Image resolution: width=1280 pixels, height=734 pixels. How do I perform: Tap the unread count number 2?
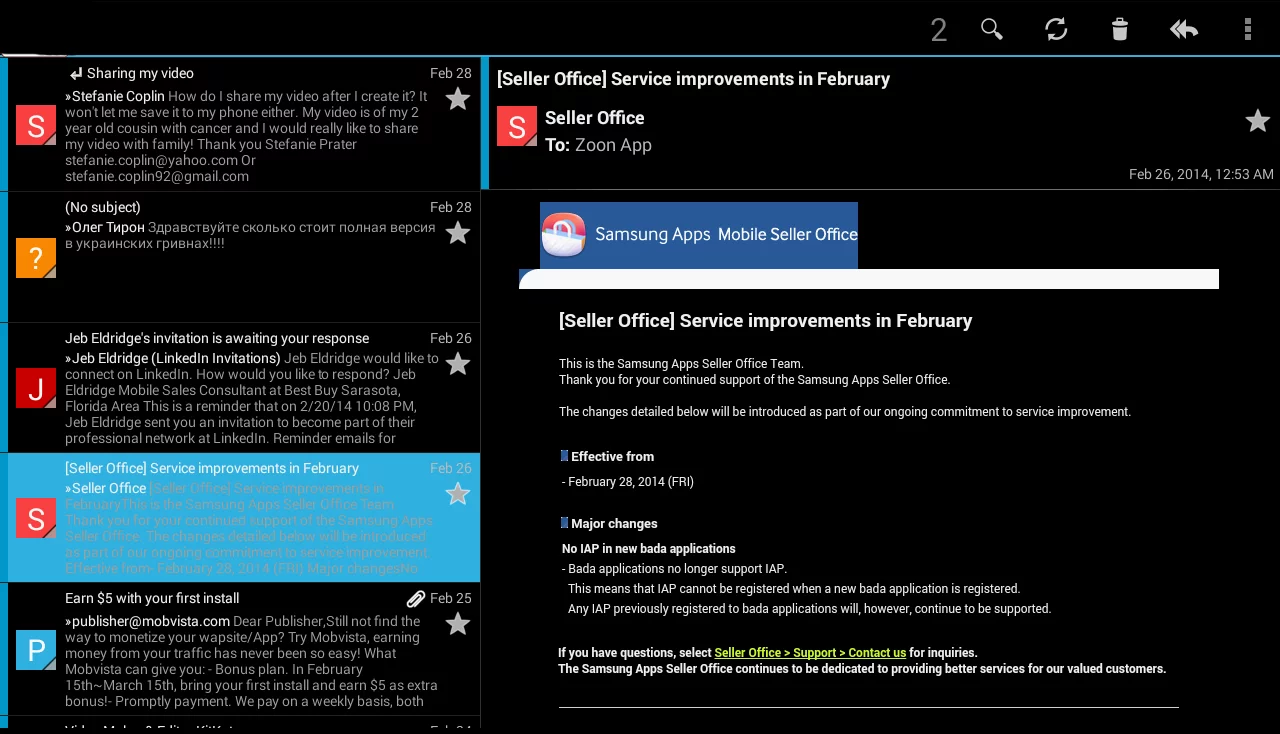[938, 30]
